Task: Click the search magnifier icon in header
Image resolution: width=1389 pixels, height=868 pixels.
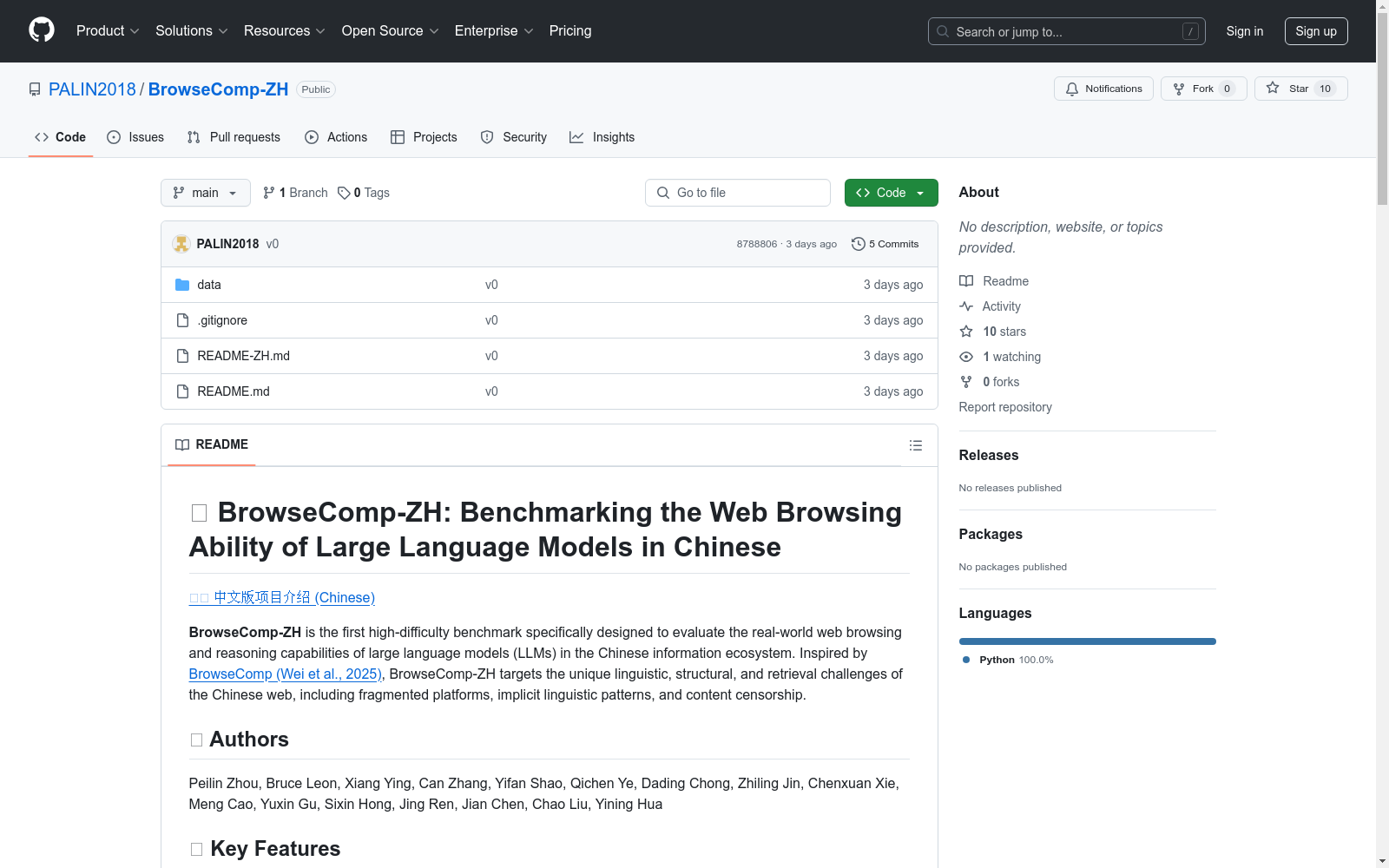Action: point(943,31)
